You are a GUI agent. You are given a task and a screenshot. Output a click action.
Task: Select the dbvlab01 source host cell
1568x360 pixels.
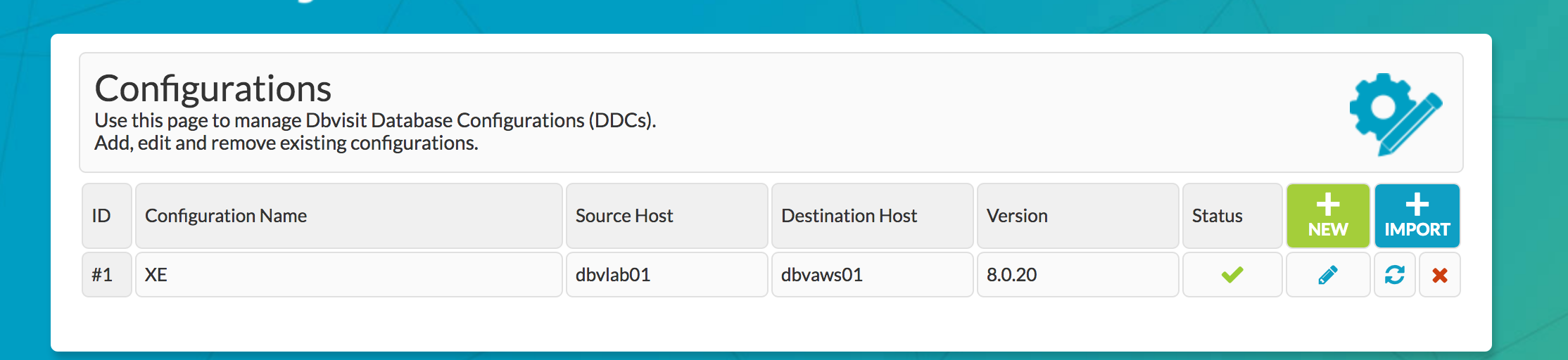[x=667, y=275]
